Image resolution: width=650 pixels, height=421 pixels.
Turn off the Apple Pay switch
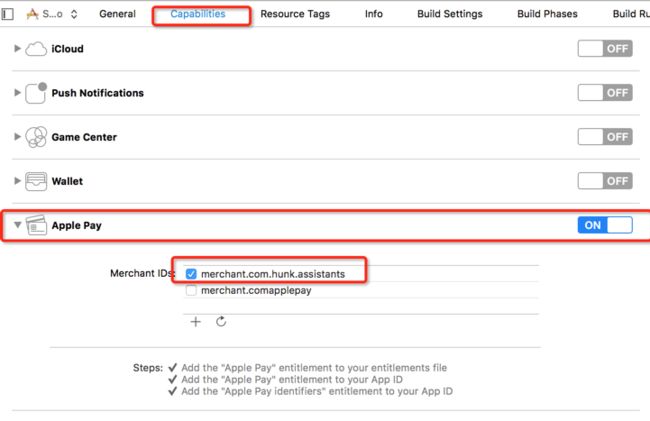pyautogui.click(x=605, y=225)
